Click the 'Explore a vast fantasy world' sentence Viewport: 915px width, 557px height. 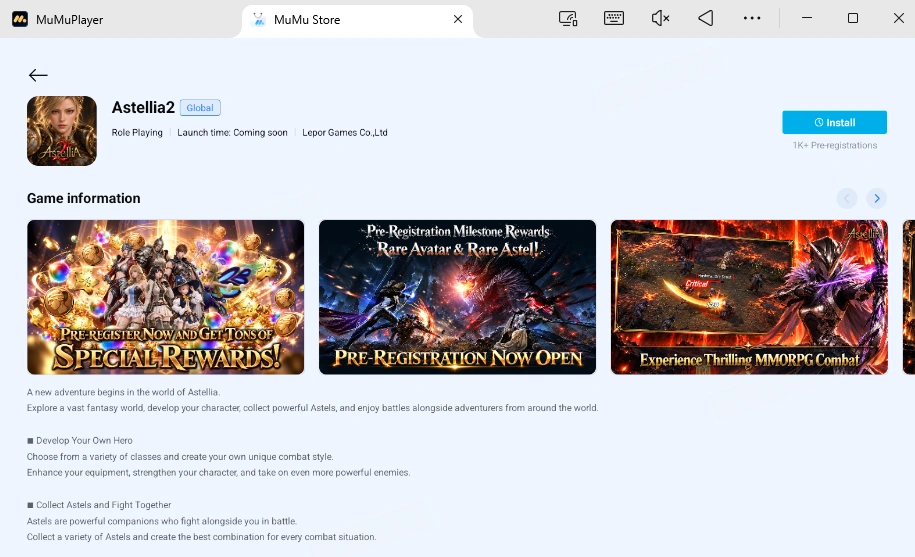(x=312, y=408)
